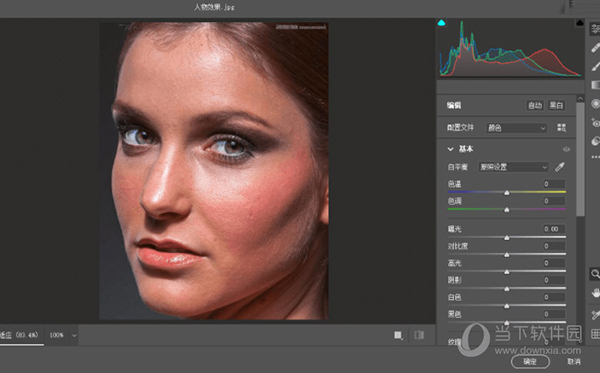Toggle the 基本 panel visibility eye
This screenshot has height=373, width=600.
tap(566, 149)
